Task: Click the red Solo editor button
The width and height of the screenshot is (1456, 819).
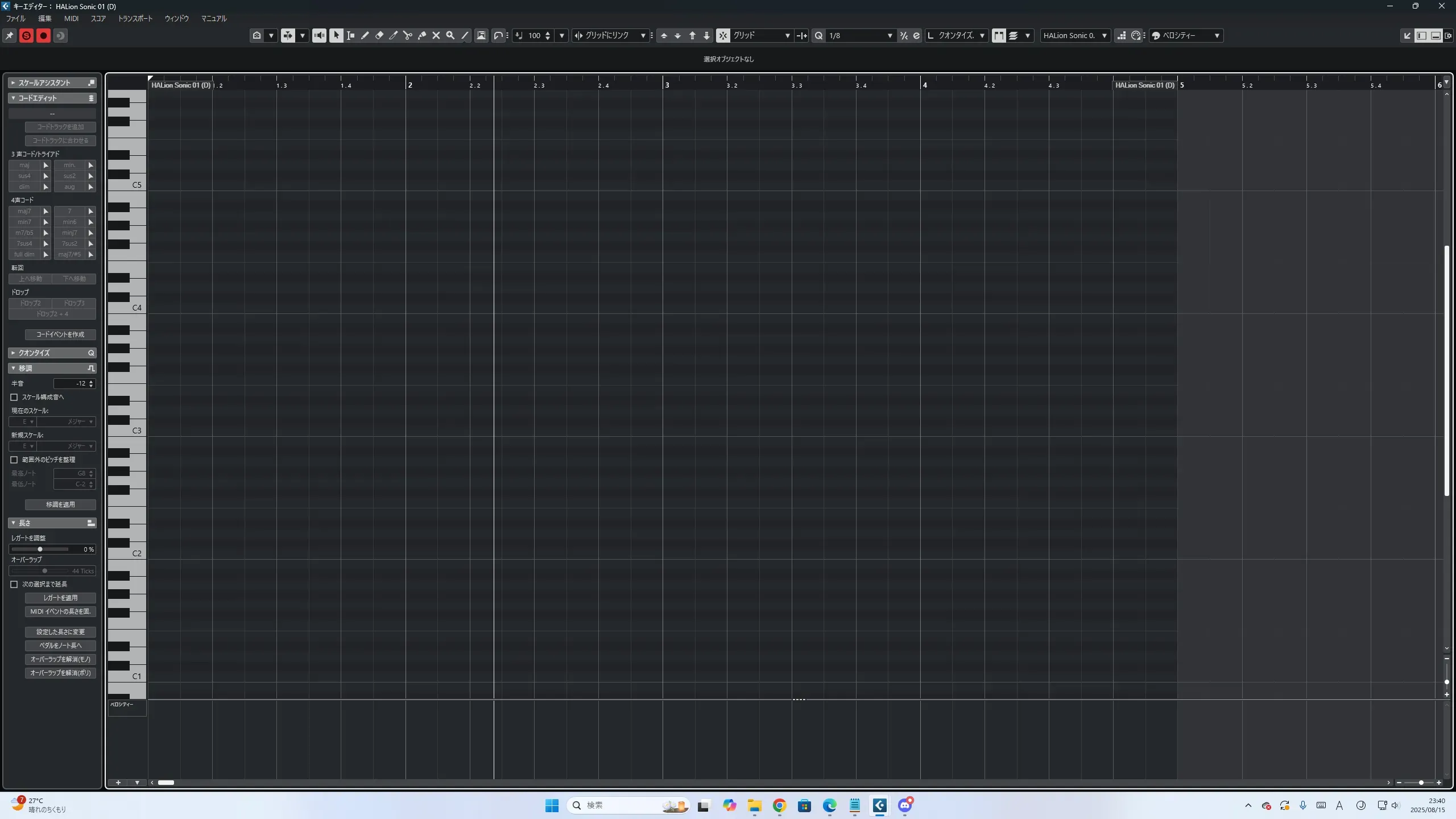Action: pos(26,35)
